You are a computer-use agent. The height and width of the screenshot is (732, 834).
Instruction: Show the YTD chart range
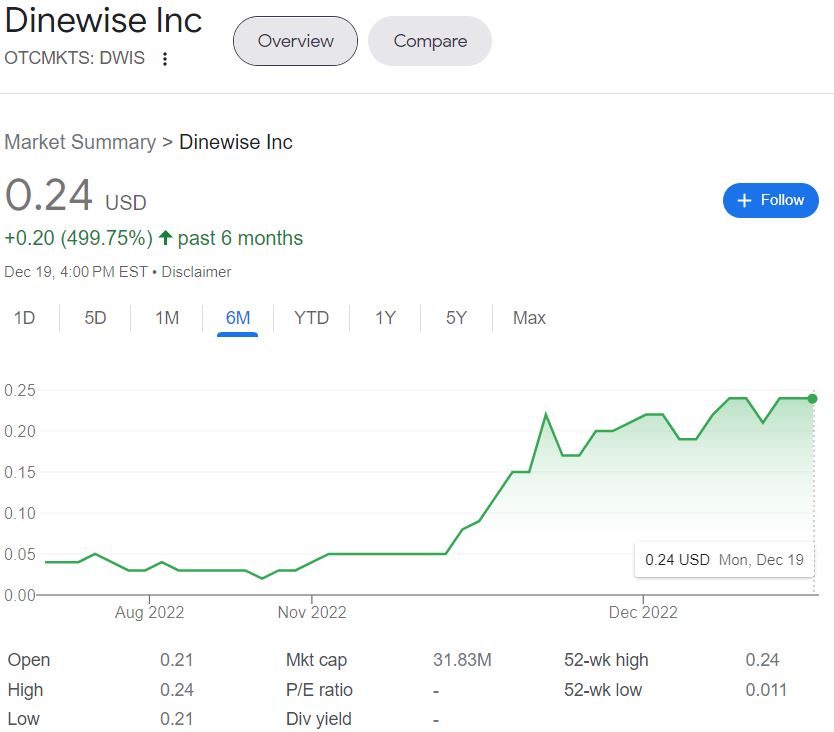(x=311, y=318)
